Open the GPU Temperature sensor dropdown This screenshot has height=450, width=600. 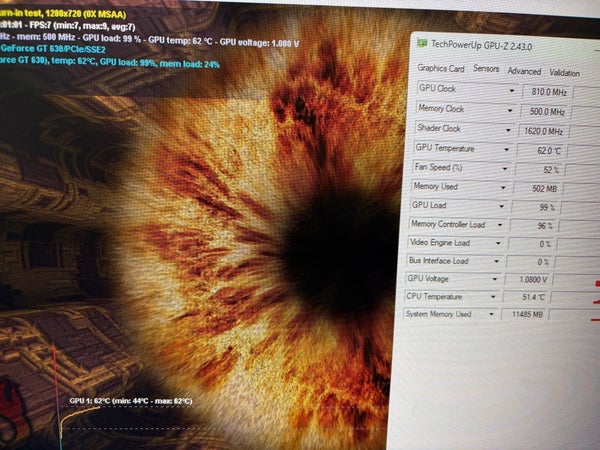(506, 150)
